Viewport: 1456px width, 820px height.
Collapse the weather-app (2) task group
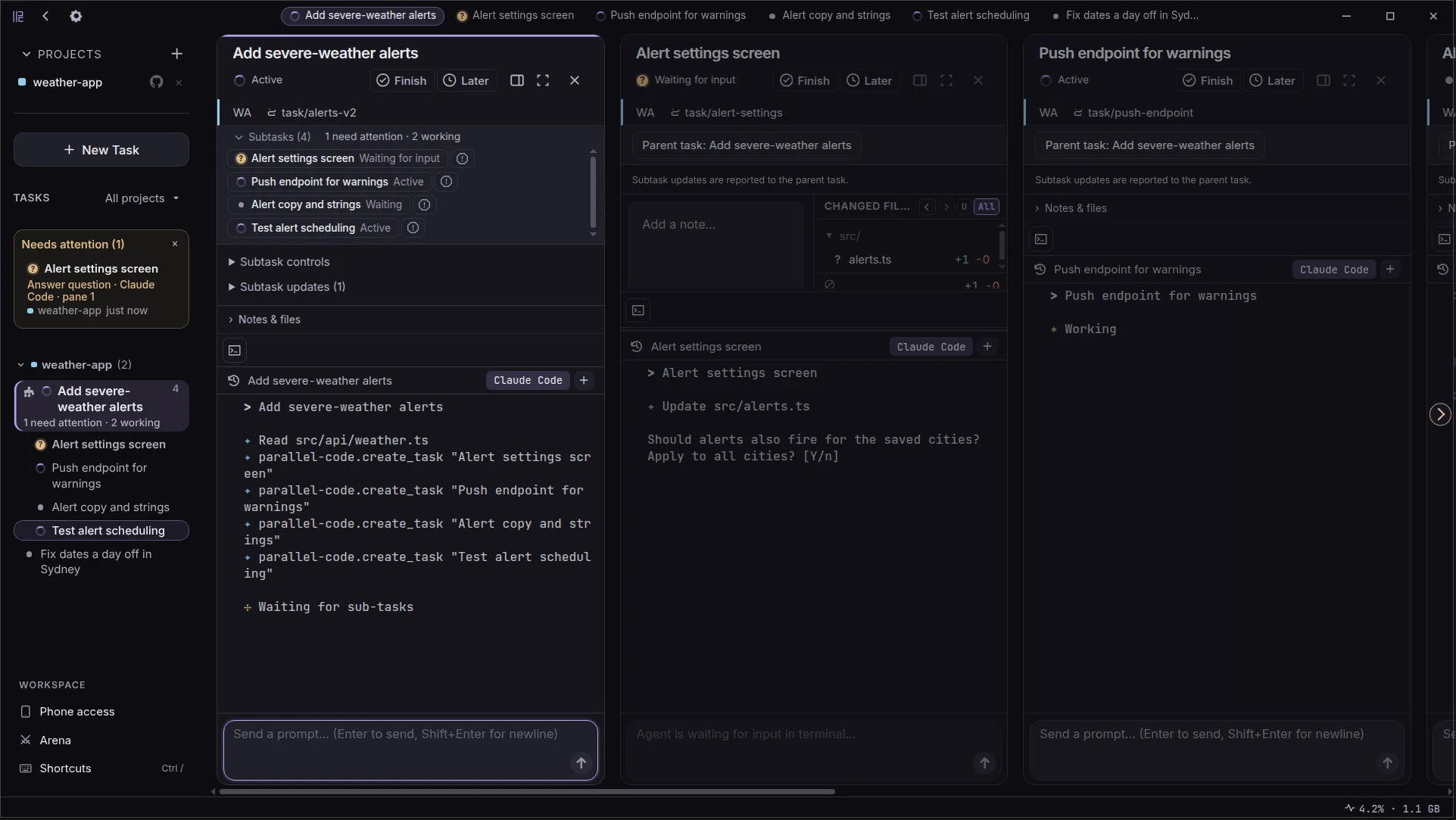20,365
